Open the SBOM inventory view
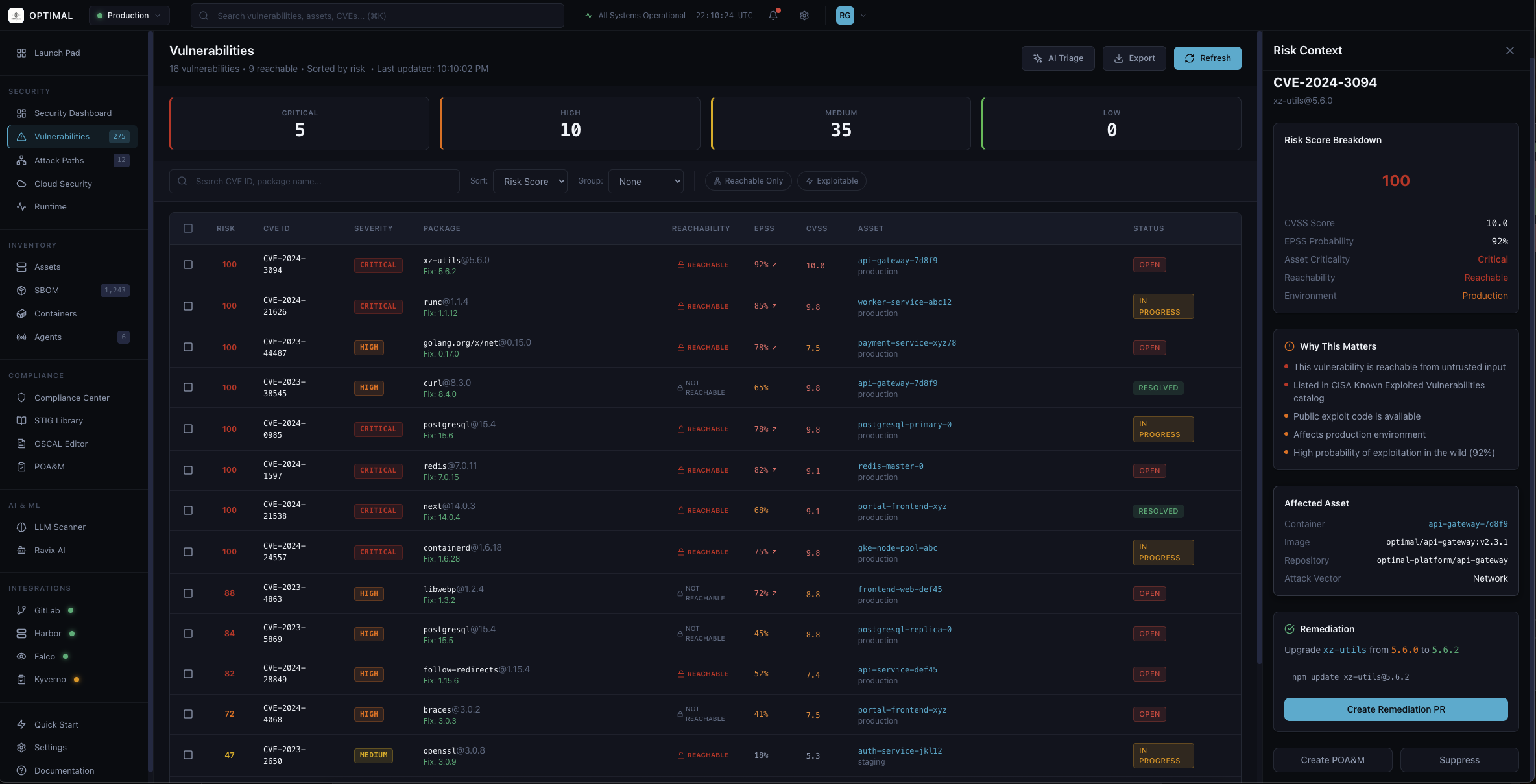This screenshot has width=1536, height=784. (x=47, y=290)
